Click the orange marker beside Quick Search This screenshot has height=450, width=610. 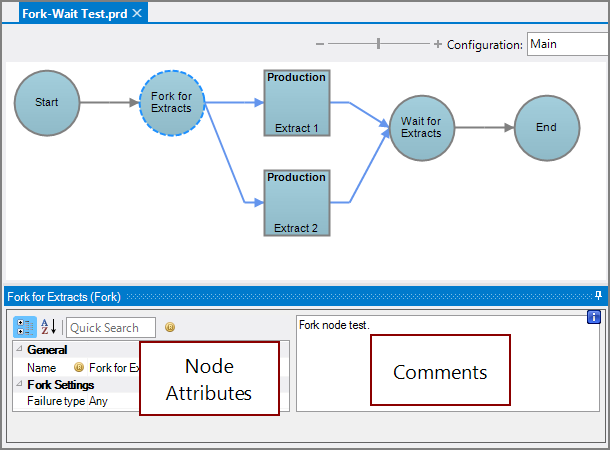click(x=170, y=327)
